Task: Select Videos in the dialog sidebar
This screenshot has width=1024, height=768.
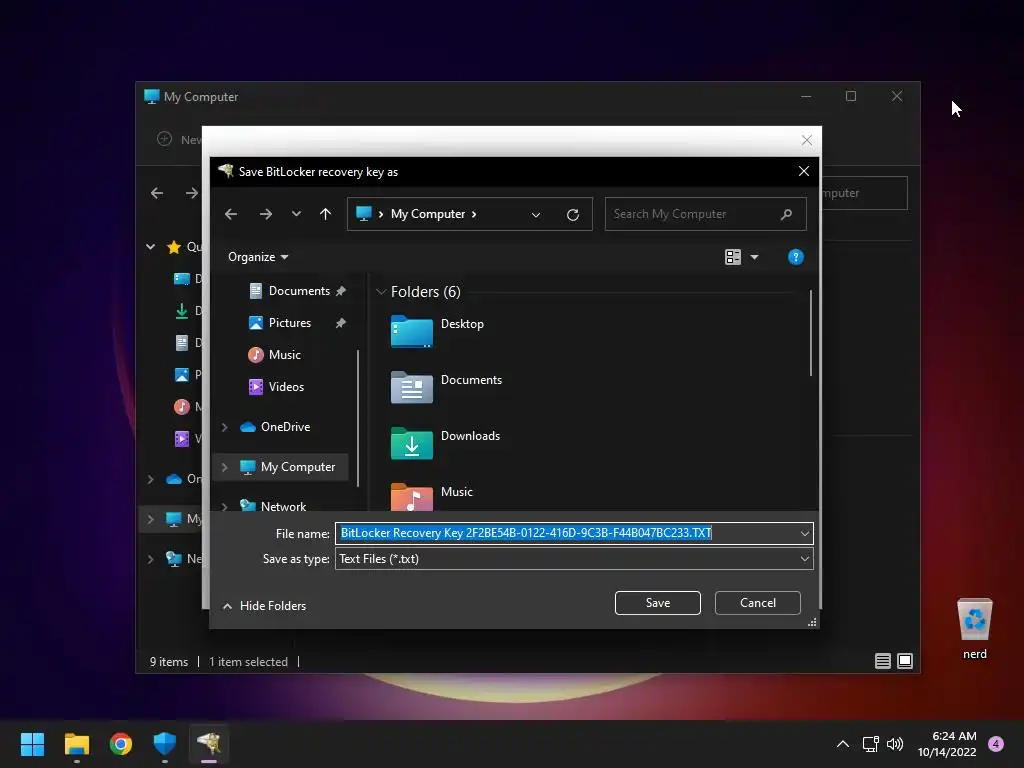Action: click(285, 387)
